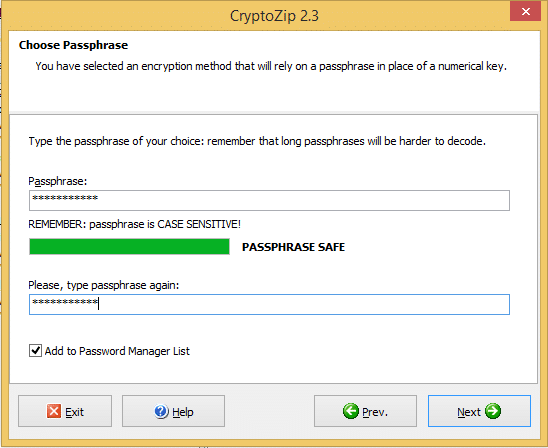
Task: Toggle the Add to Password Manager List checkbox
Action: pyautogui.click(x=35, y=351)
